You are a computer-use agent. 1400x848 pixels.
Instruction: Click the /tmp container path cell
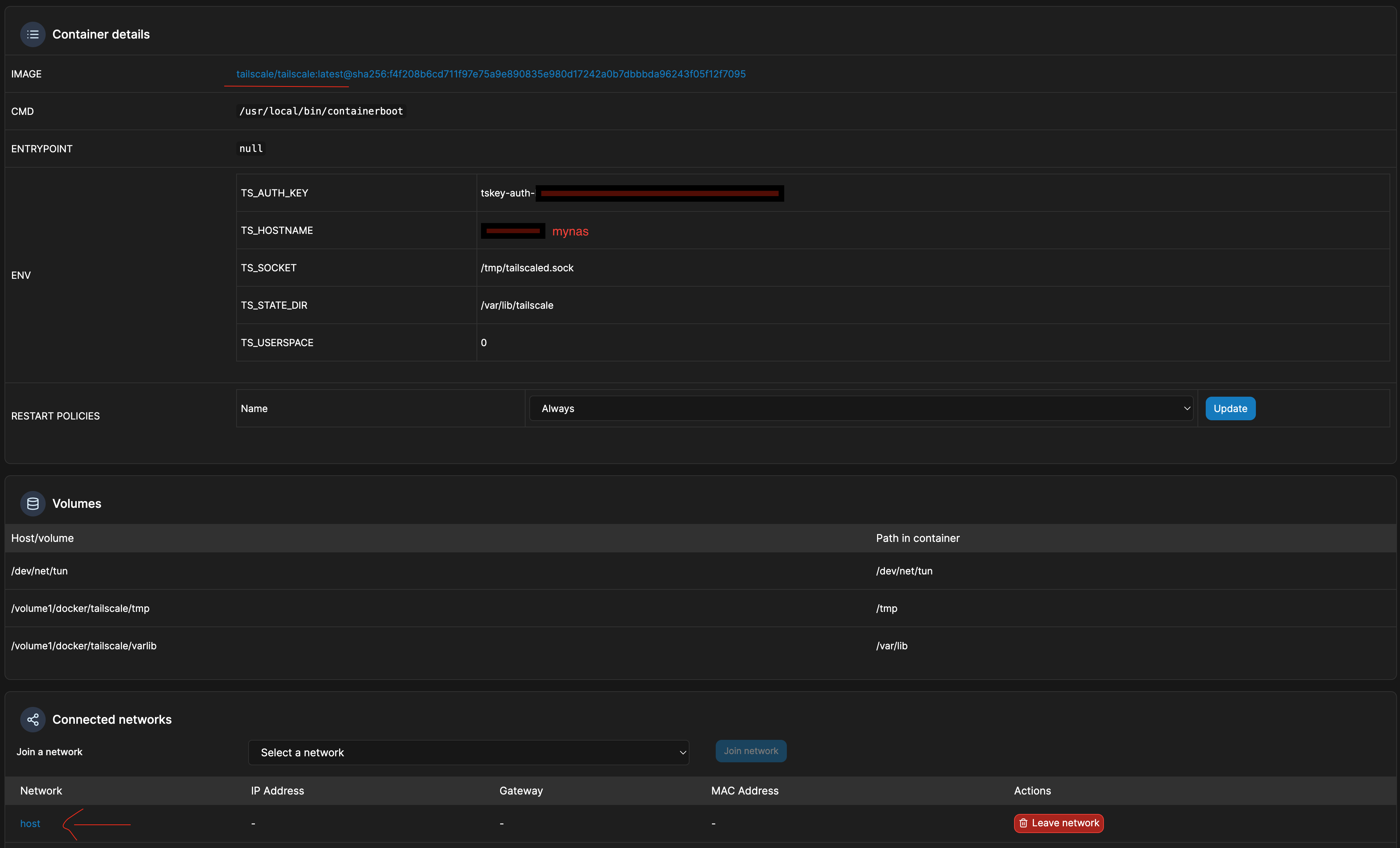click(x=886, y=608)
